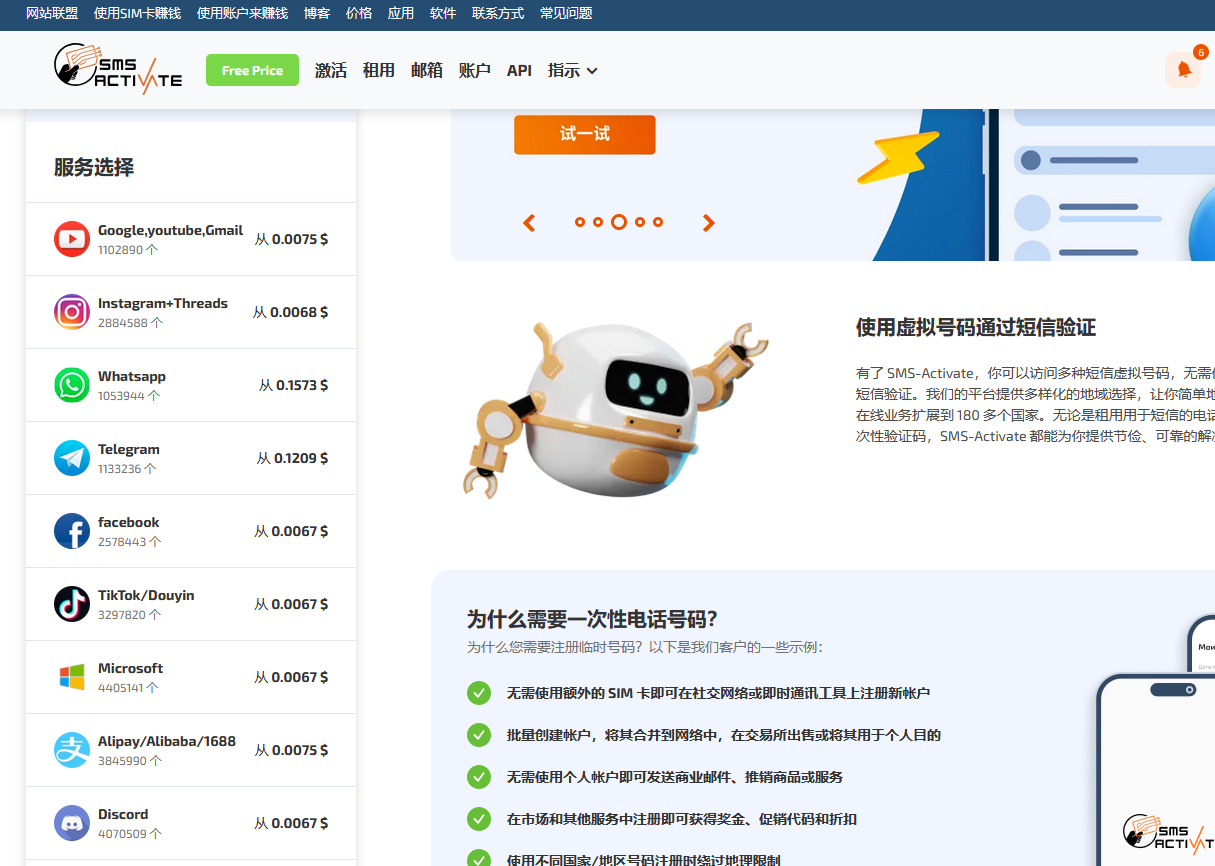The width and height of the screenshot is (1215, 866).
Task: Select the Discord service icon
Action: point(72,823)
